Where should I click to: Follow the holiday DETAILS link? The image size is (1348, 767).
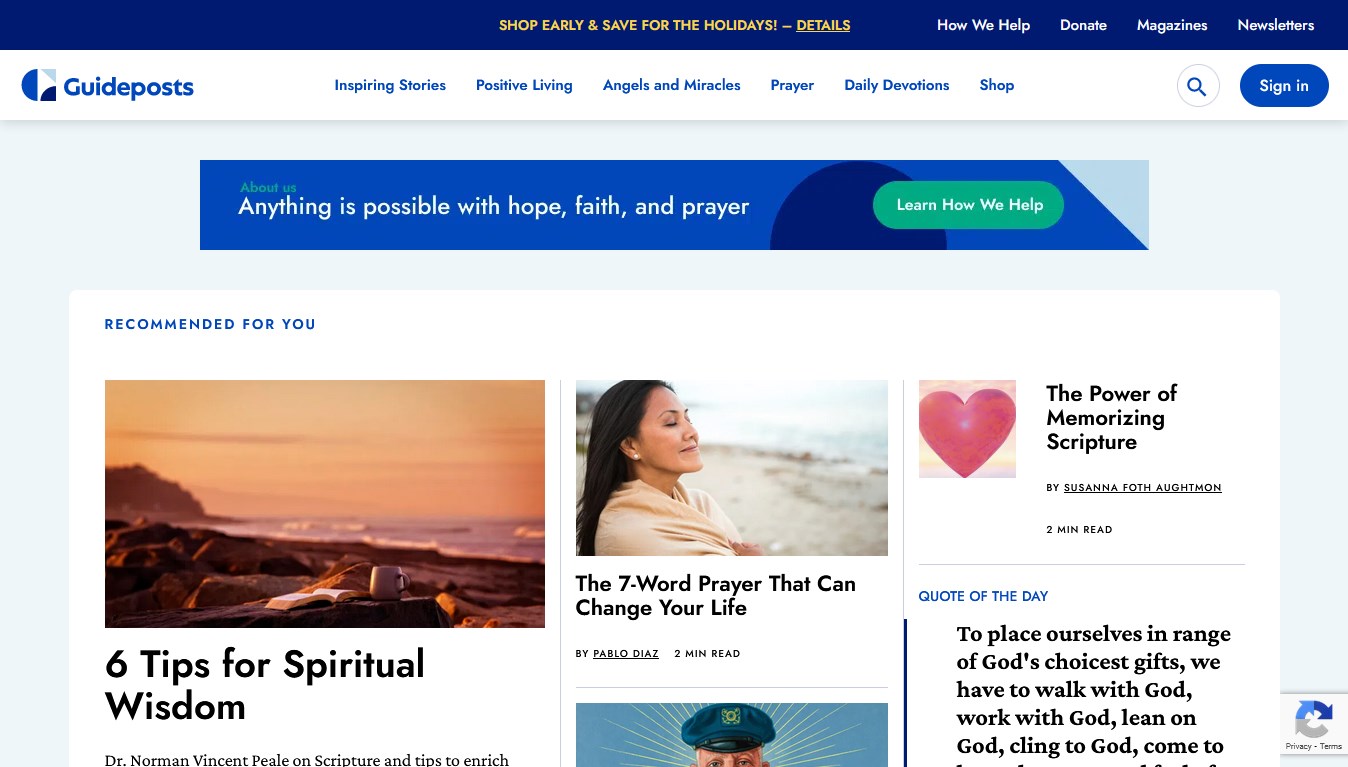point(823,25)
